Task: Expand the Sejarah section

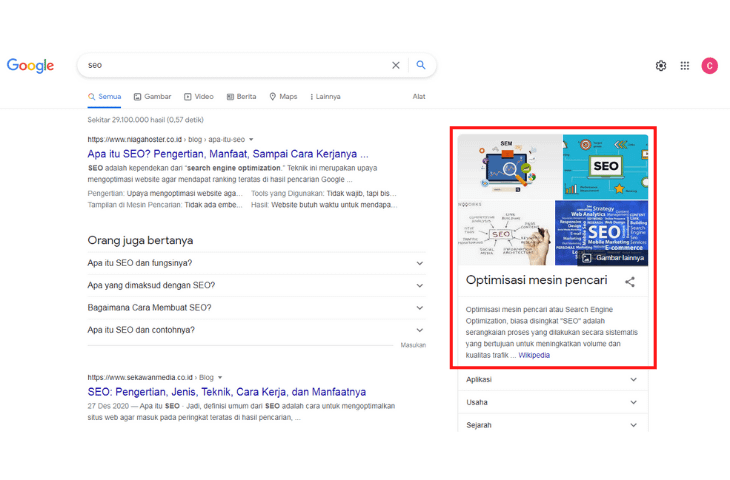Action: 553,425
